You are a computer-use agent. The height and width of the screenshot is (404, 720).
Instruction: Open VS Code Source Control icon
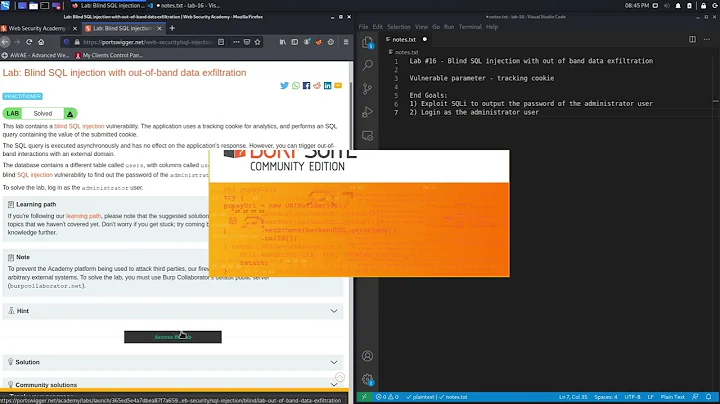coord(367,89)
